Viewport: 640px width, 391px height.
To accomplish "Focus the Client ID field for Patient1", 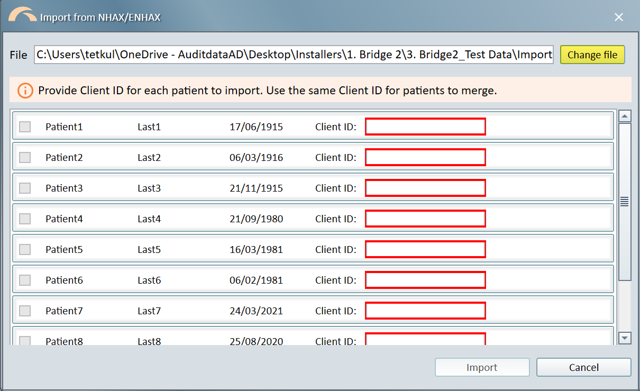I will (425, 127).
